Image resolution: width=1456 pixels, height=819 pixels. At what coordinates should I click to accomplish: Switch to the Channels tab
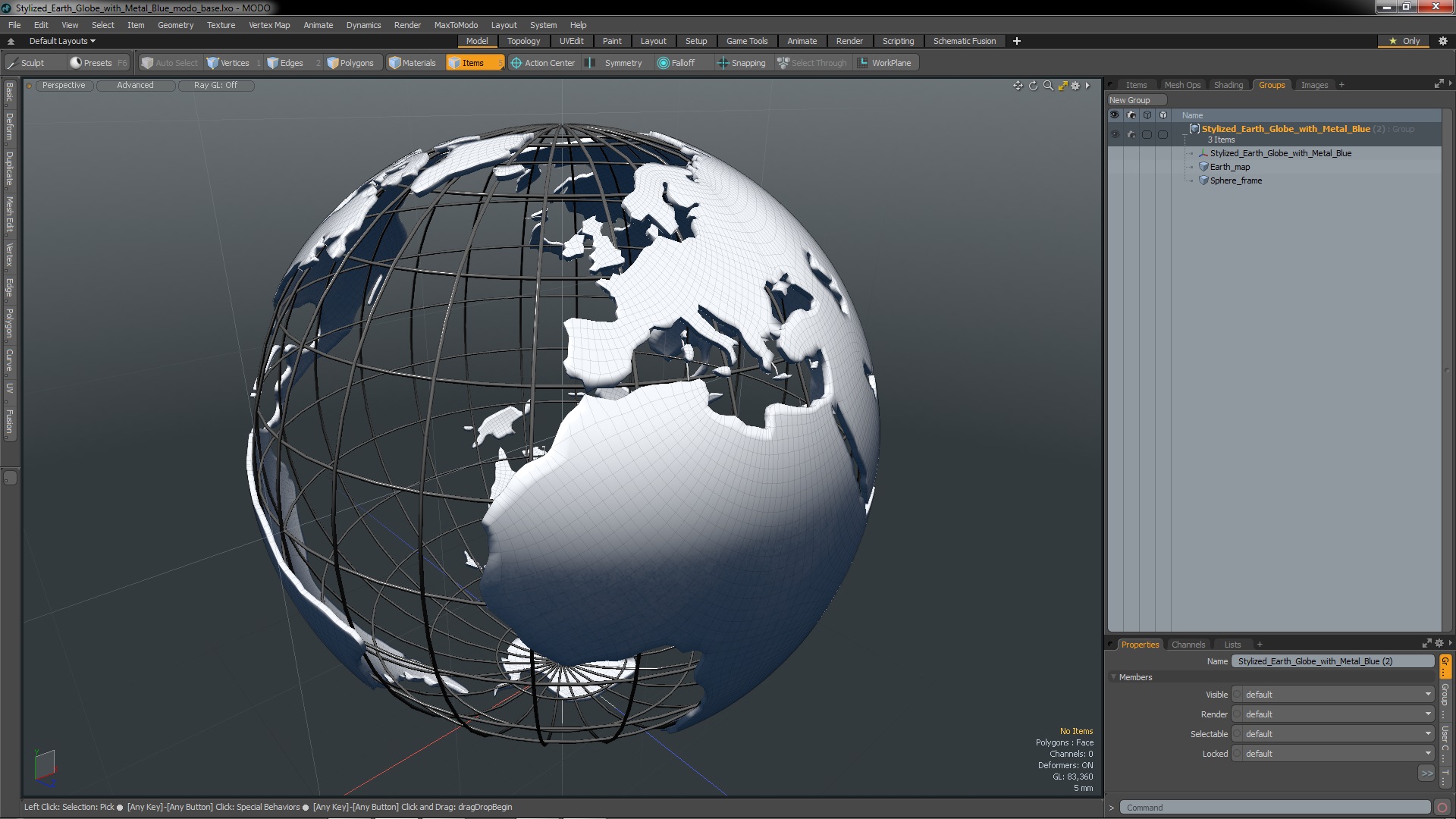1188,645
